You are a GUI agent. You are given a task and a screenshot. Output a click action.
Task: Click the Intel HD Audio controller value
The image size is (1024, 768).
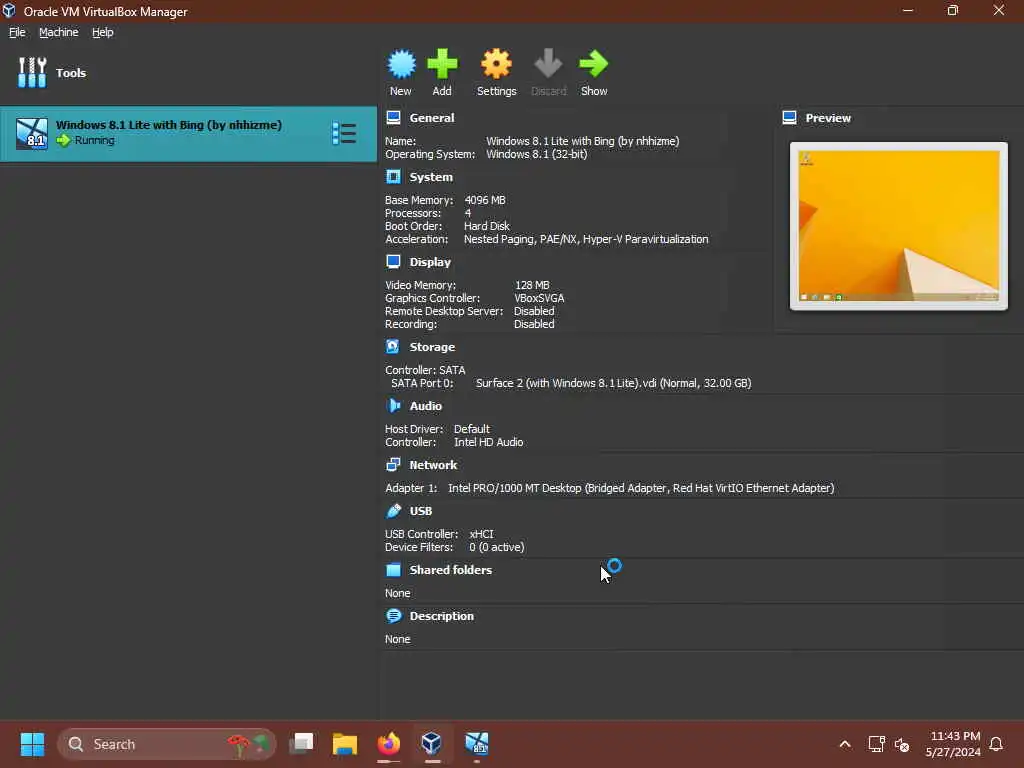coord(488,442)
